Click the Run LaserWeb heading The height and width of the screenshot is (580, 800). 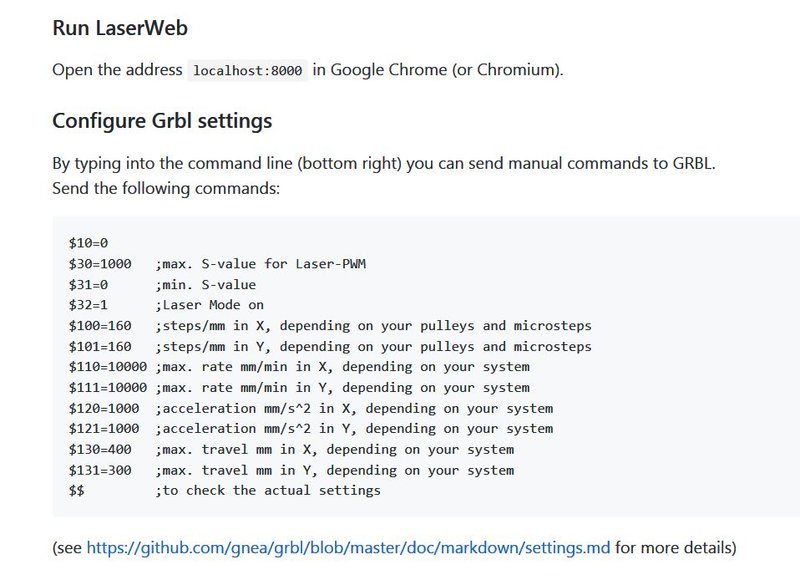120,28
